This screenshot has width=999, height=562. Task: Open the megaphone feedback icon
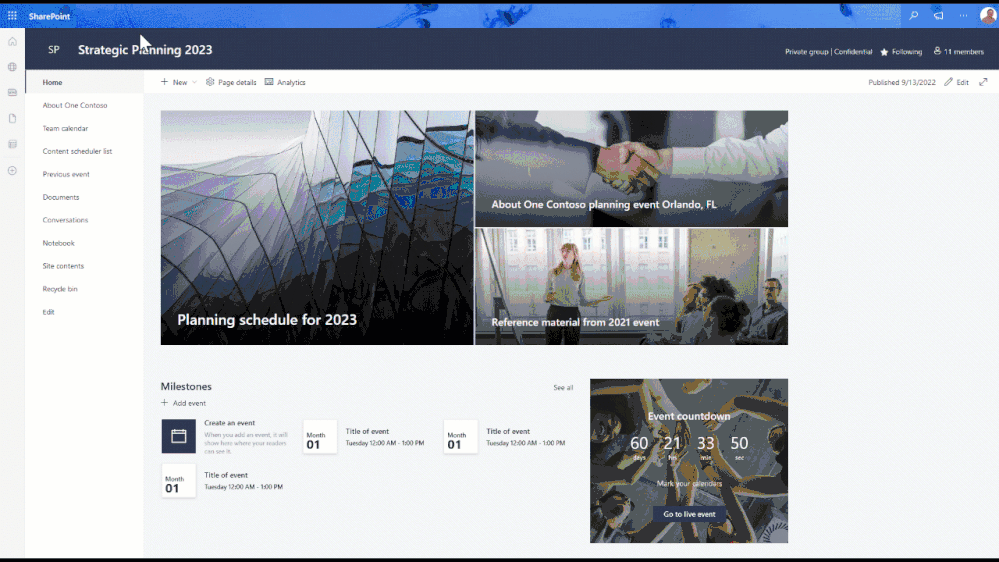tap(938, 15)
